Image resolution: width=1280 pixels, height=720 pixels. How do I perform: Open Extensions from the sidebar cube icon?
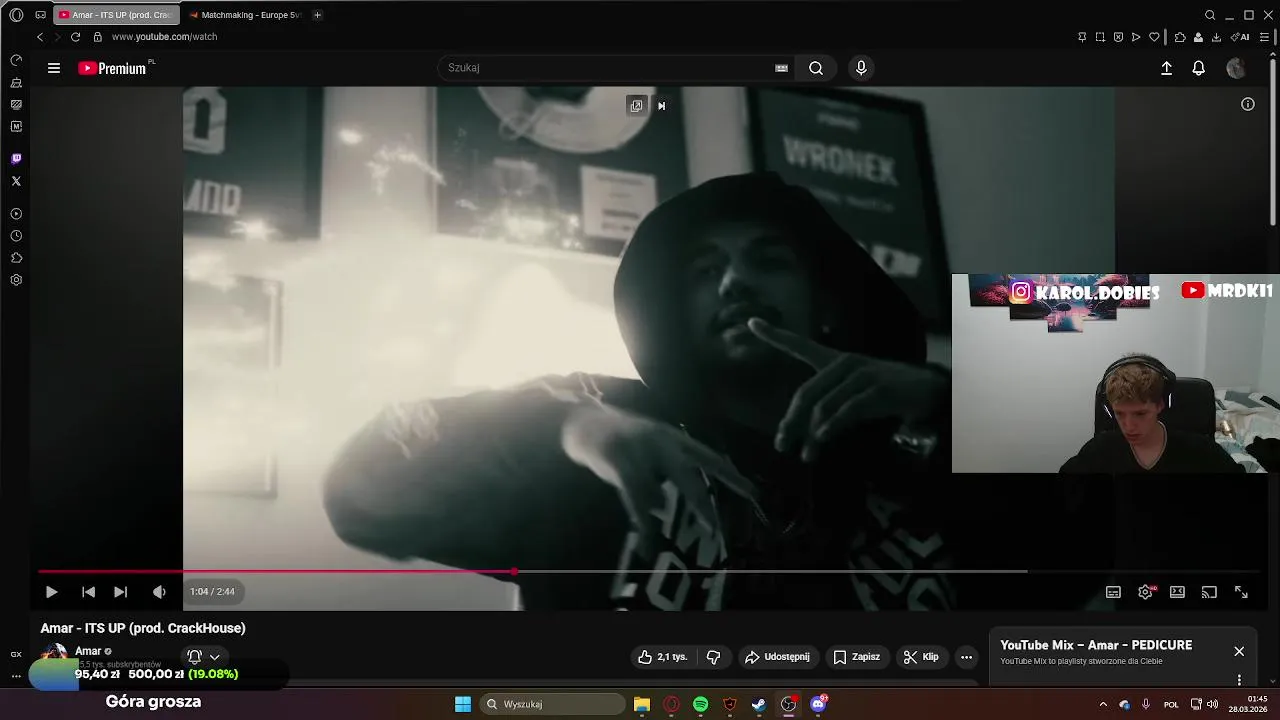(16, 258)
